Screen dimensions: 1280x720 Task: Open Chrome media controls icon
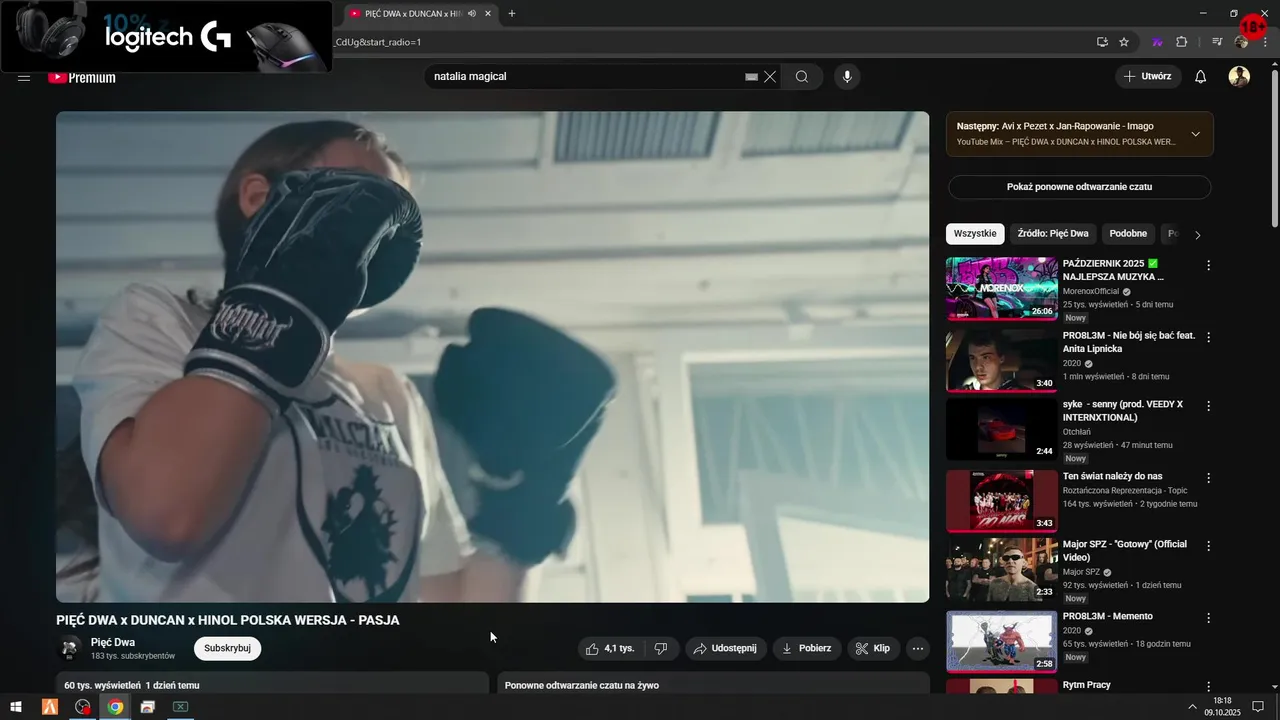[x=1217, y=42]
